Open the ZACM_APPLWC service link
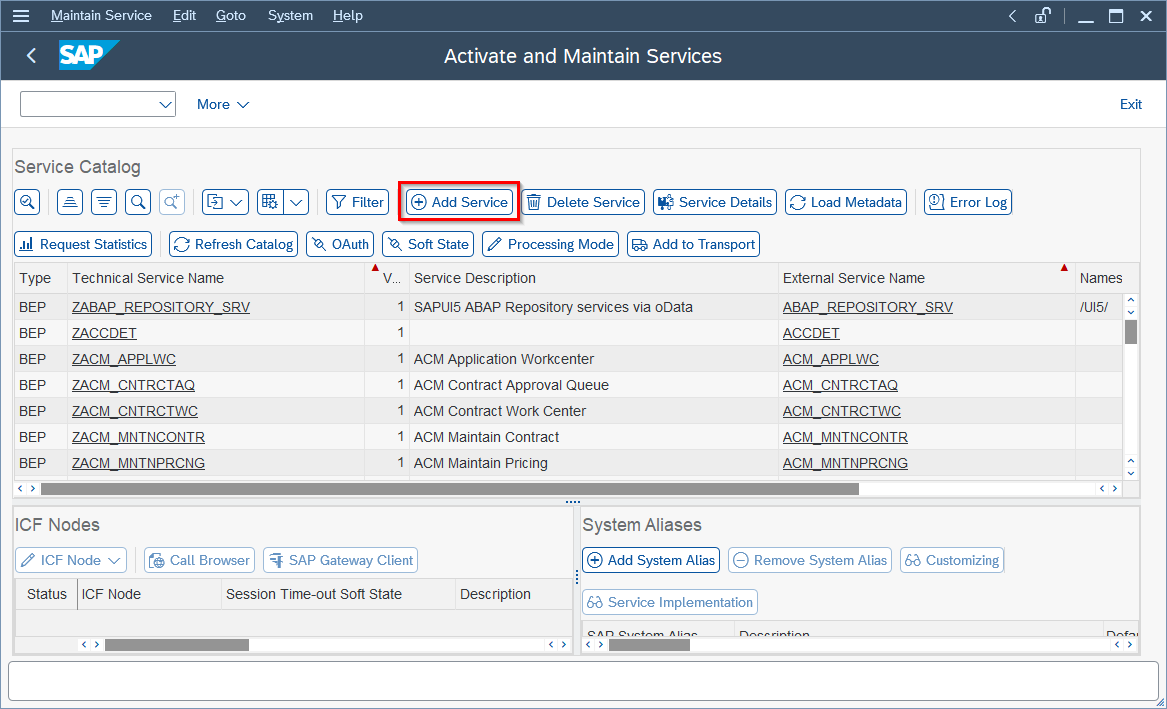This screenshot has width=1167, height=709. coord(123,358)
